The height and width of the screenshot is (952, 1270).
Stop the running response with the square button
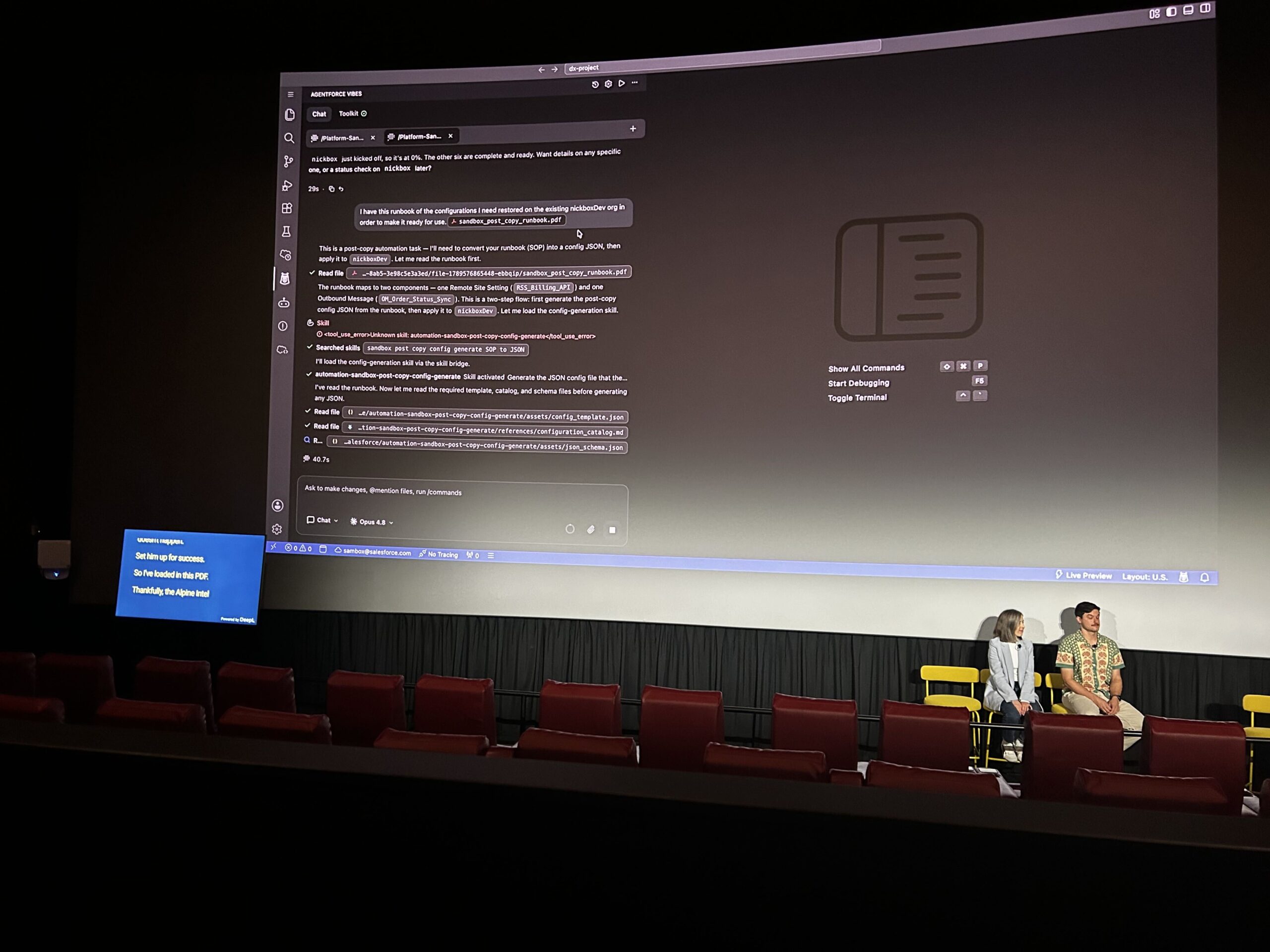(x=612, y=530)
